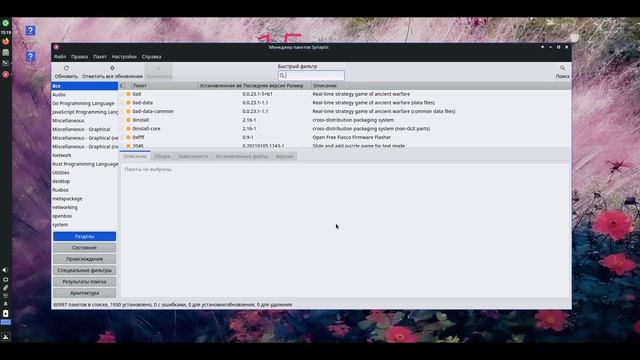Click the orange package icon beside 0install-core
The image size is (640, 360).
tap(128, 129)
